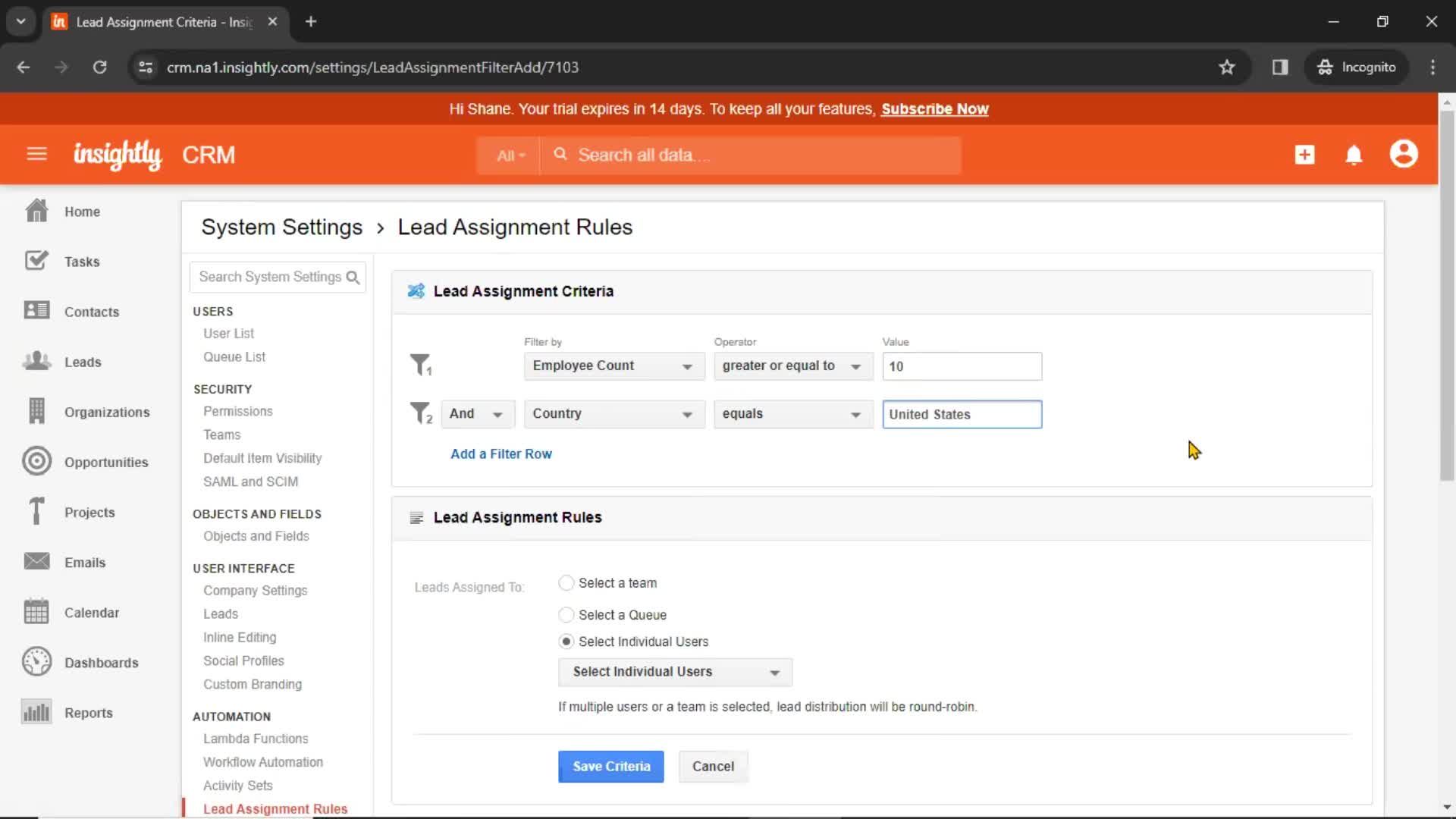Open Permissions settings
The image size is (1456, 819).
pyautogui.click(x=237, y=411)
